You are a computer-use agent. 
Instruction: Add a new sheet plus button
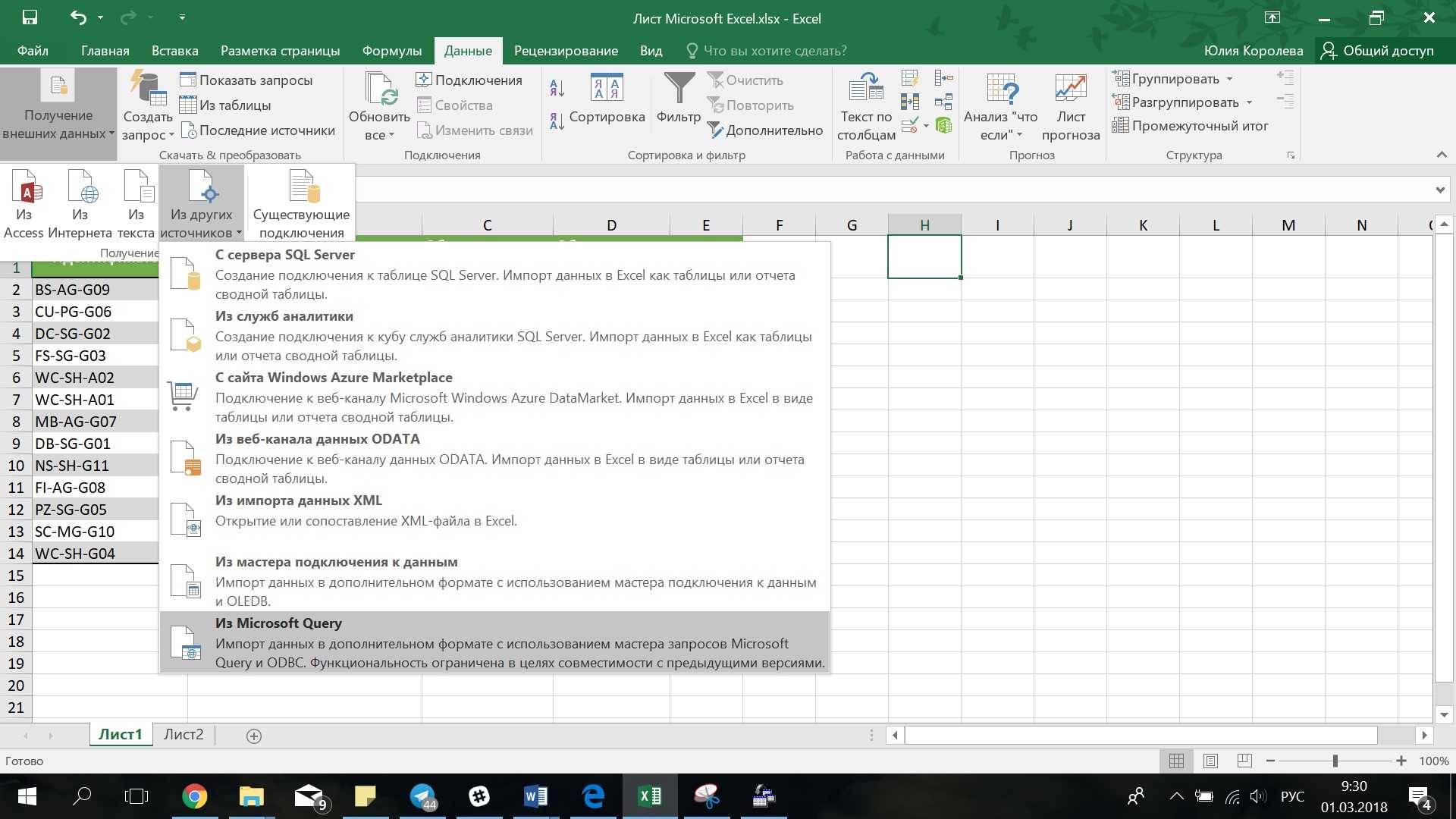click(254, 736)
